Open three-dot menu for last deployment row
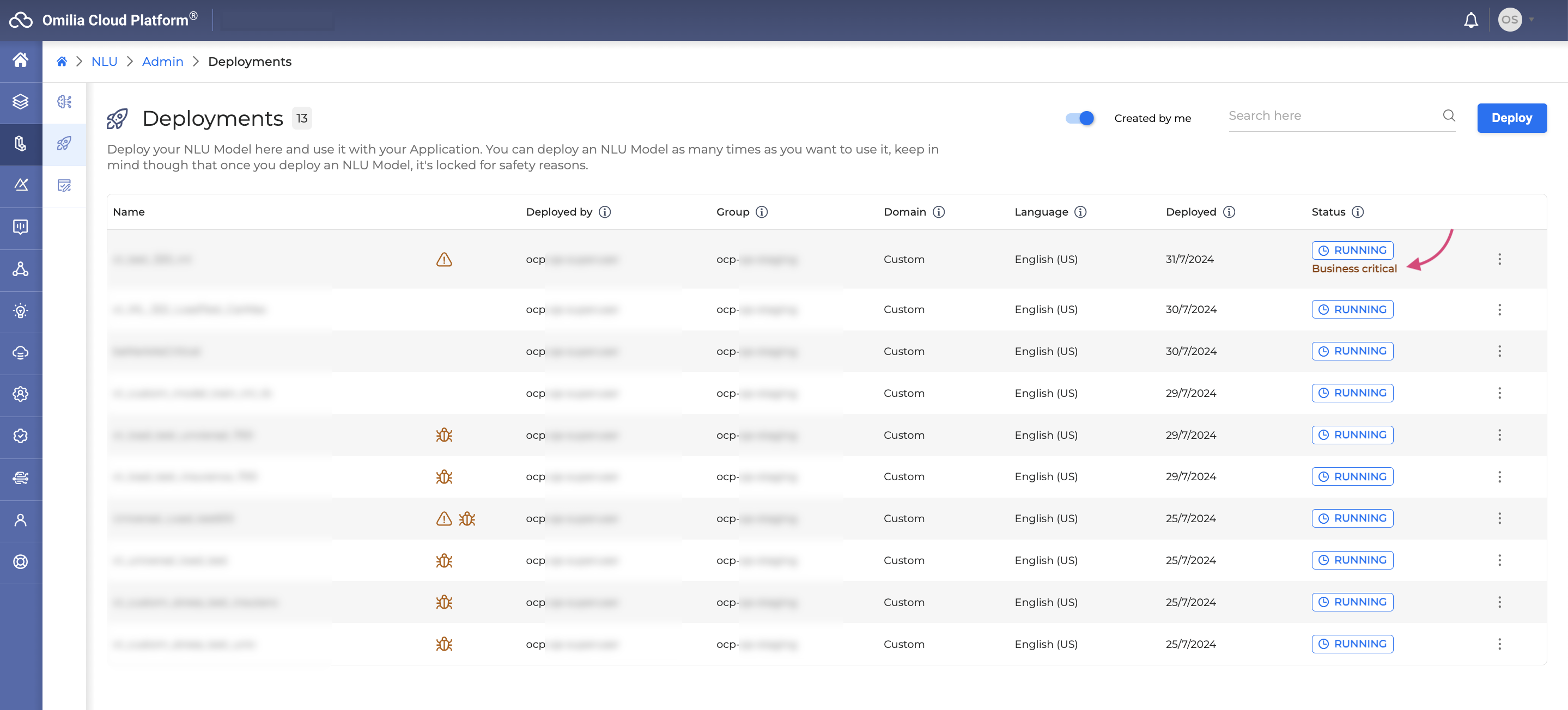 (1499, 644)
